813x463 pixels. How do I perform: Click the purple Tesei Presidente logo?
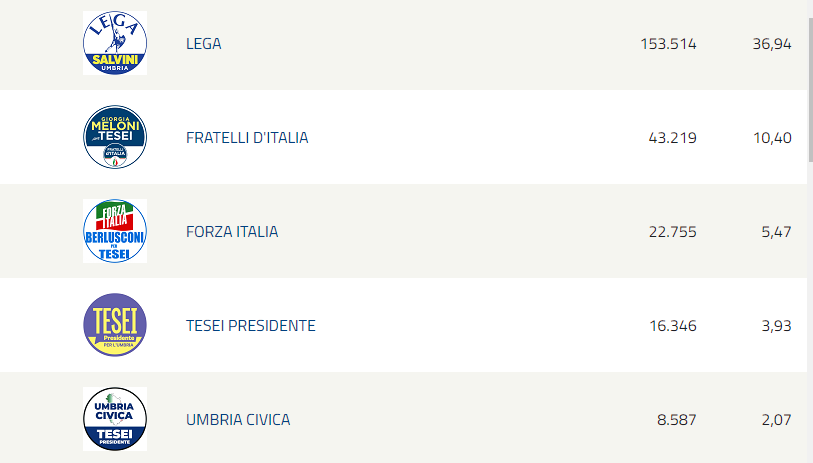(x=115, y=325)
